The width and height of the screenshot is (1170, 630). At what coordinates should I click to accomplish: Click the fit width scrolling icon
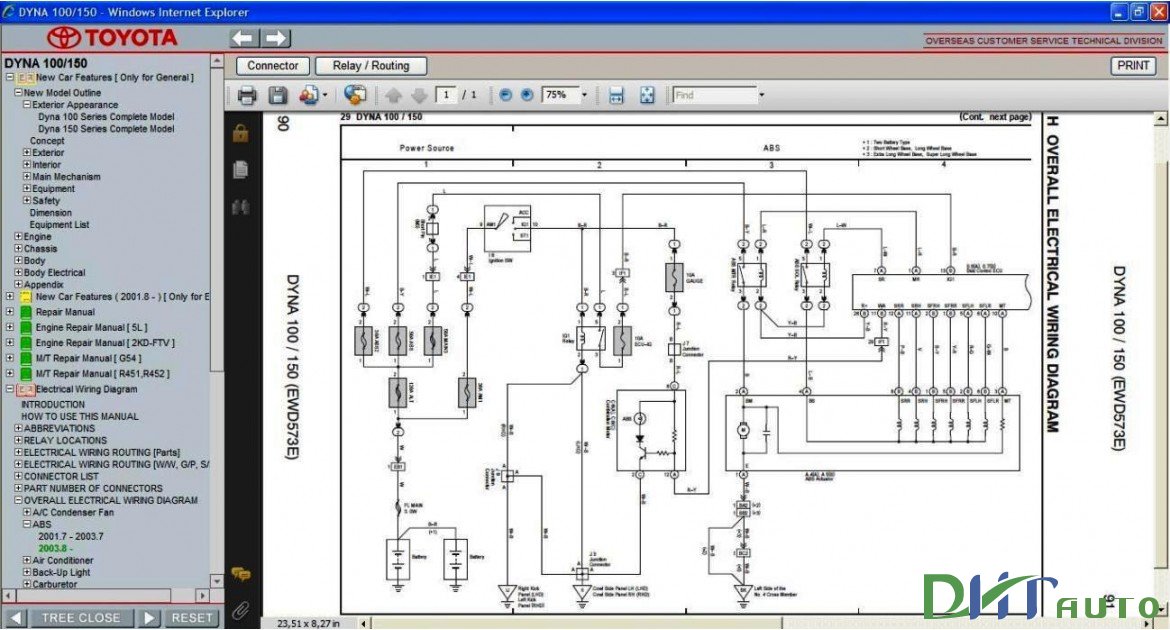coord(616,95)
